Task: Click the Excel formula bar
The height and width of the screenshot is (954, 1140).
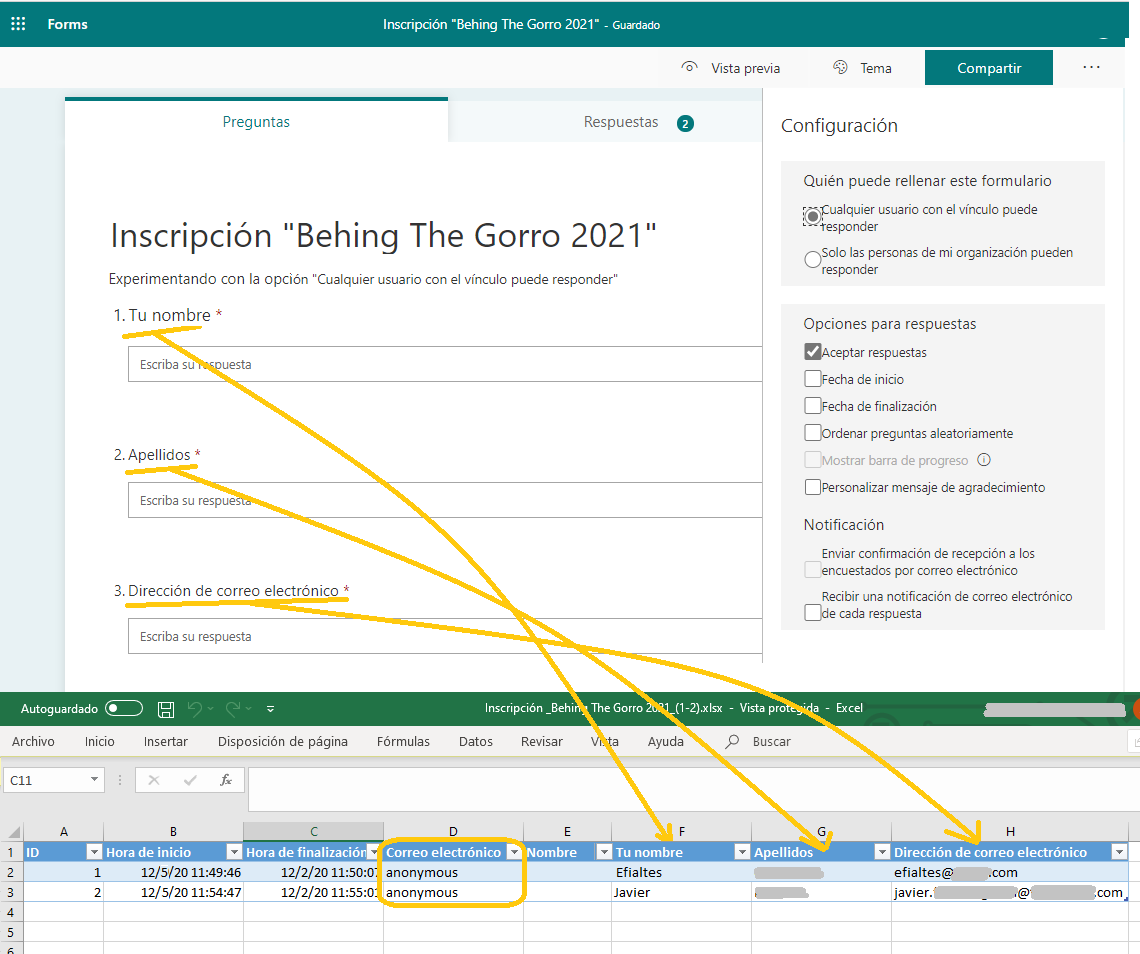Action: [x=694, y=789]
